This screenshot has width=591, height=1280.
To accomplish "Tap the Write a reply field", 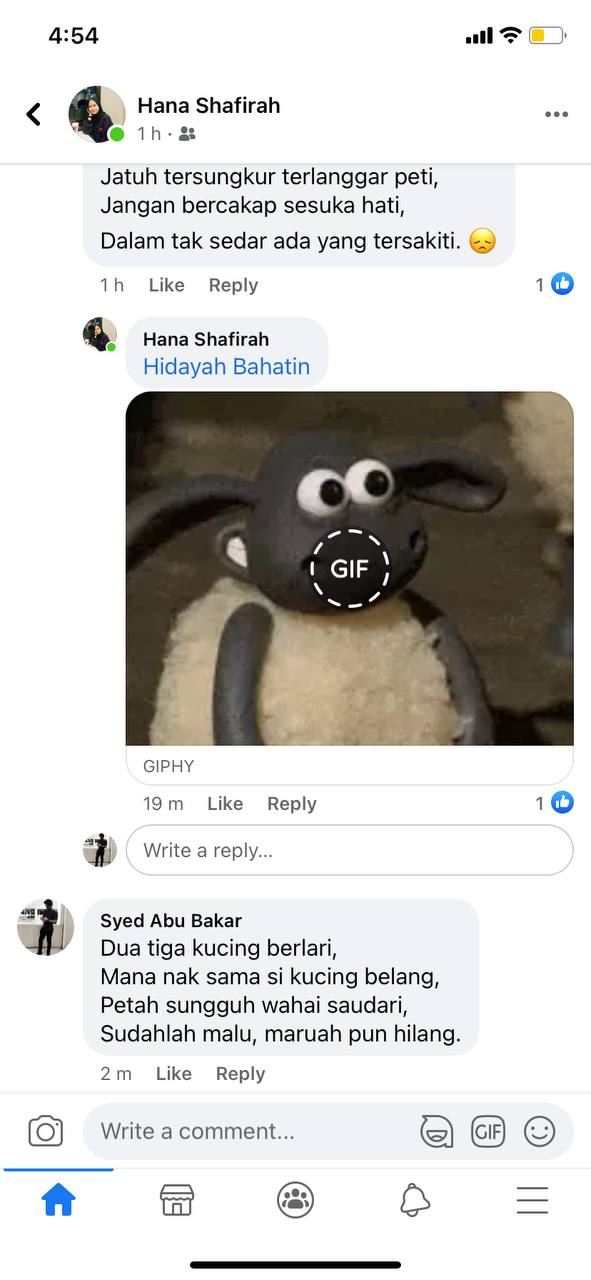I will [349, 850].
